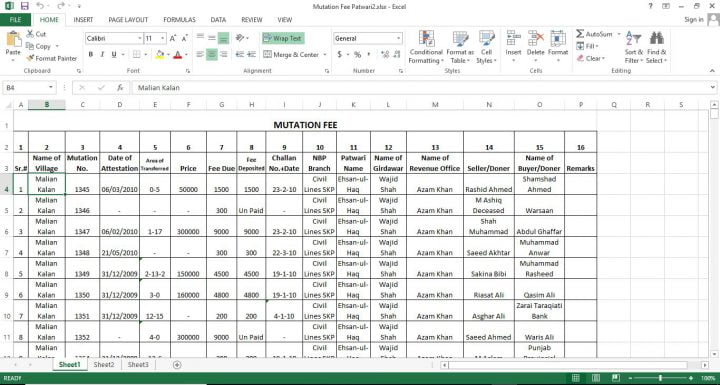Open Sort & Filter tool
Viewport: 720px width, 385px height.
click(x=634, y=47)
